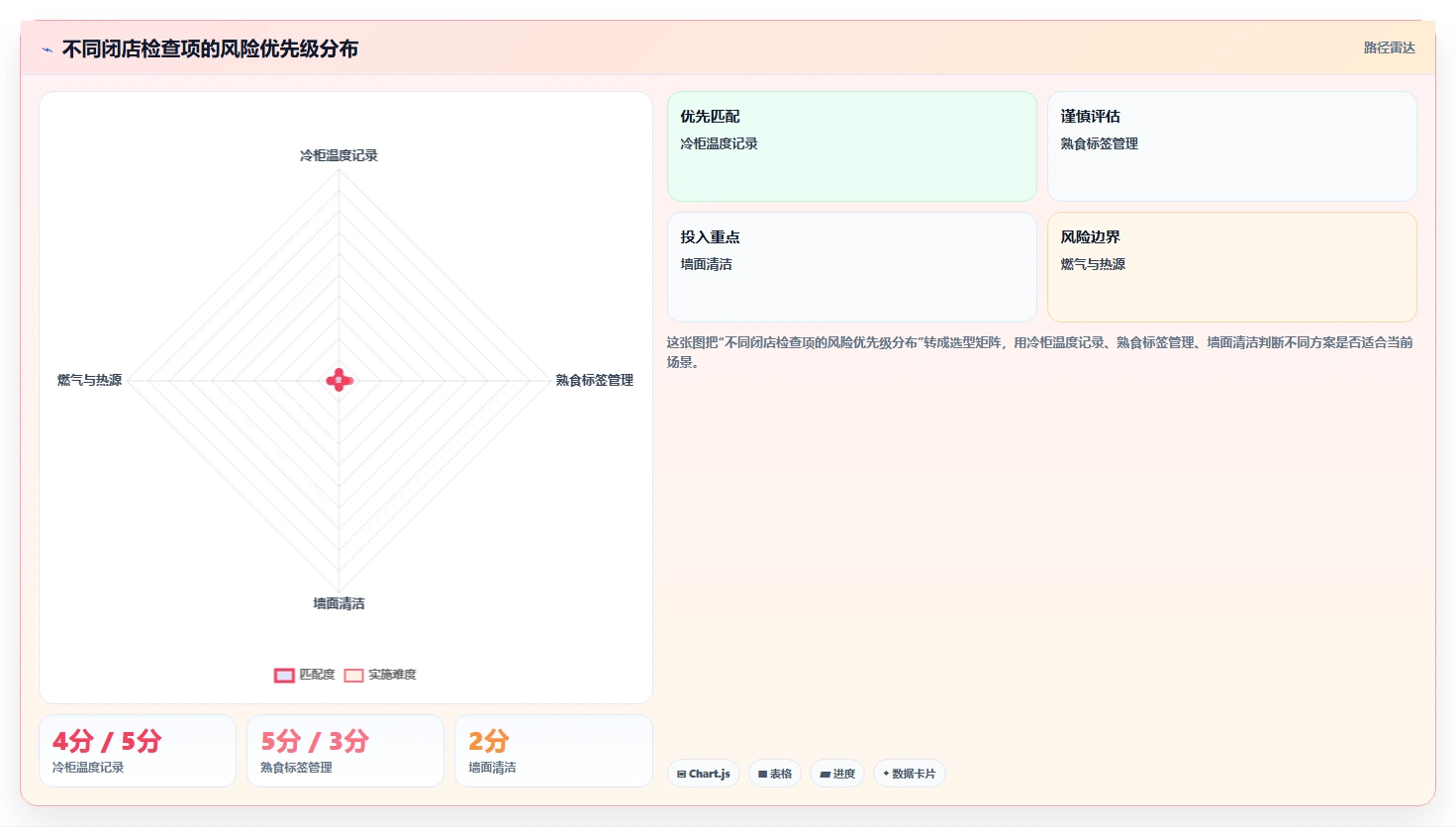Click the 2分 墙面清洁 score card
Screen dimensions: 1456x827
(x=553, y=751)
